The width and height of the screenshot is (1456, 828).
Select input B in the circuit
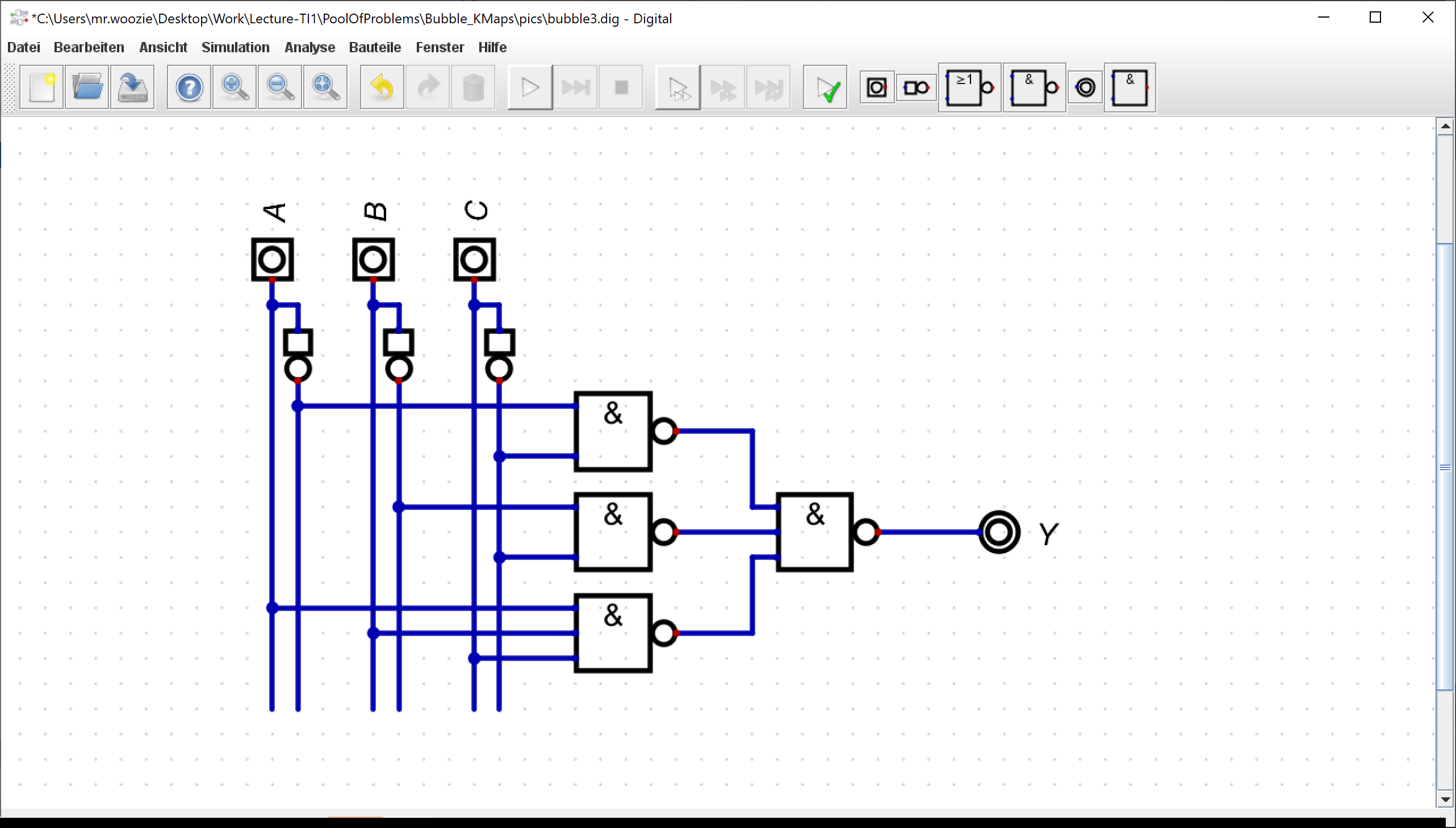tap(374, 260)
